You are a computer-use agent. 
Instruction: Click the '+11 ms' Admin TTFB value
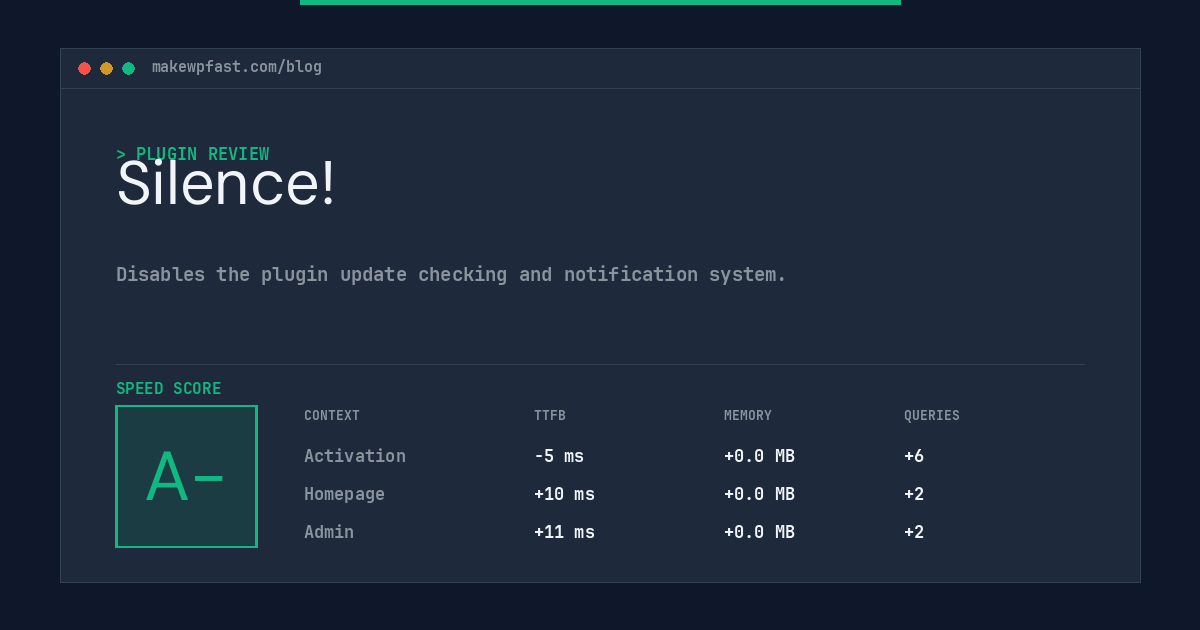point(564,532)
